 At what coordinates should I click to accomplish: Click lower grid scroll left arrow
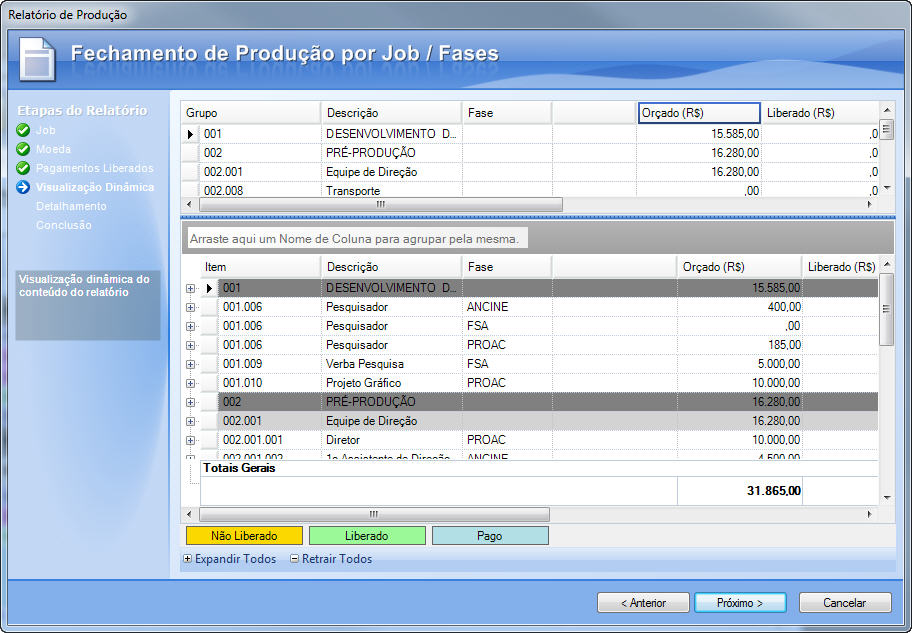click(188, 514)
